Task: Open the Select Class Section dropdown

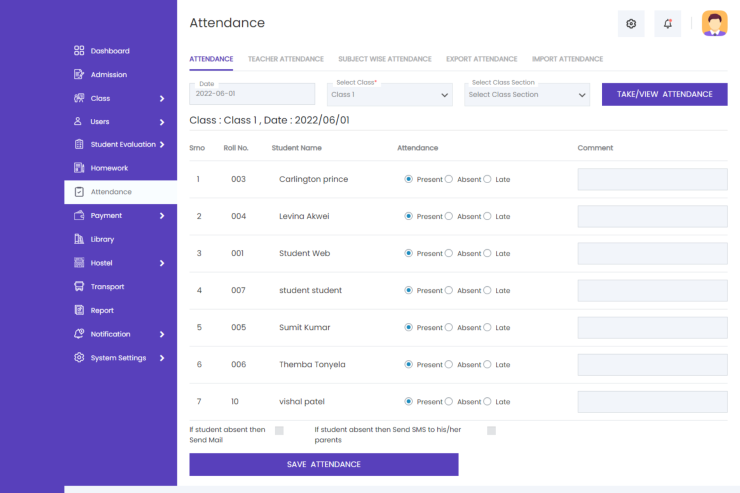Action: [527, 94]
